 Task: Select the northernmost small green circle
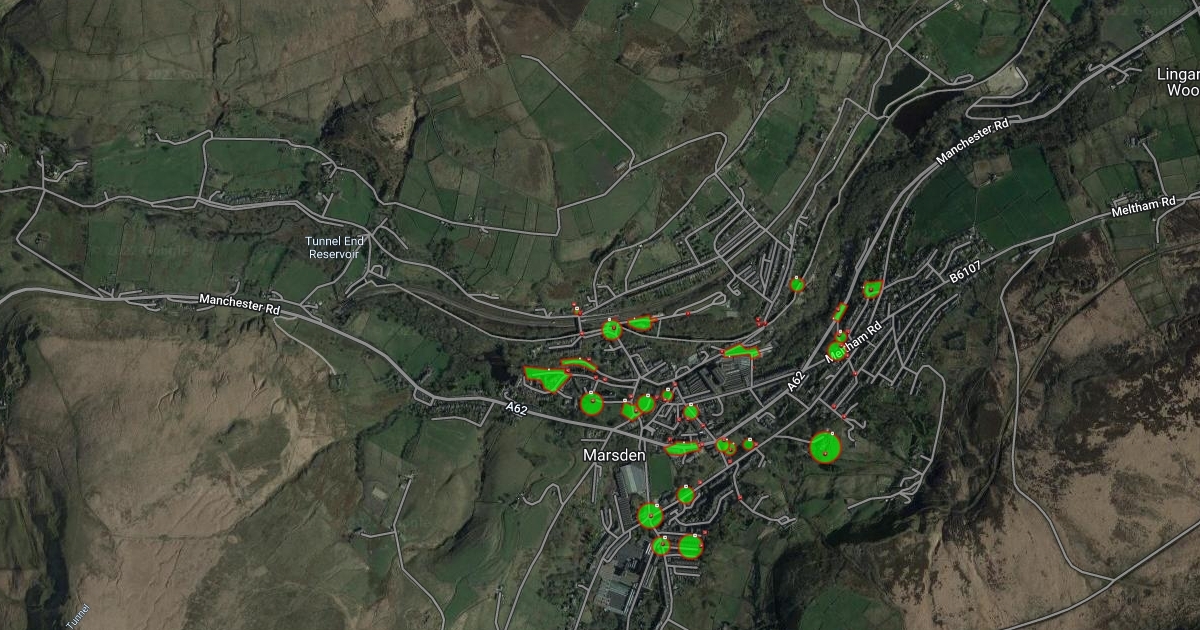coord(797,284)
